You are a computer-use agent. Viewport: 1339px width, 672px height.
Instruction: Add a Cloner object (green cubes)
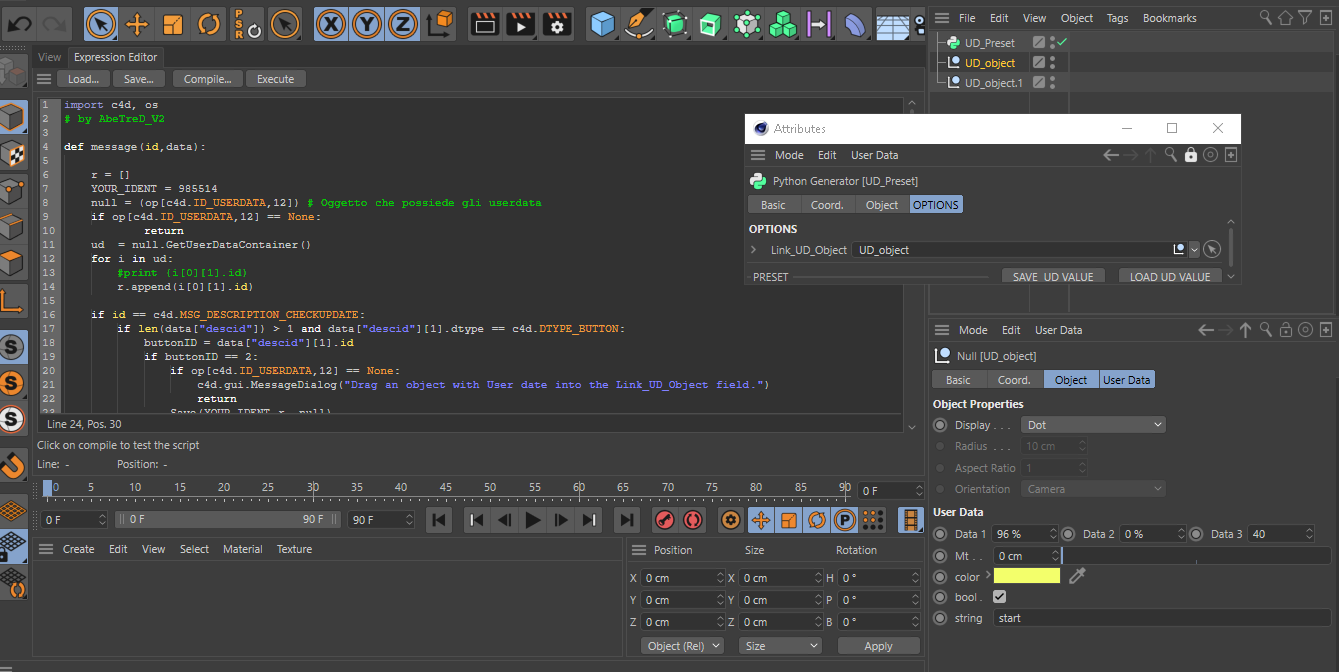[x=783, y=23]
